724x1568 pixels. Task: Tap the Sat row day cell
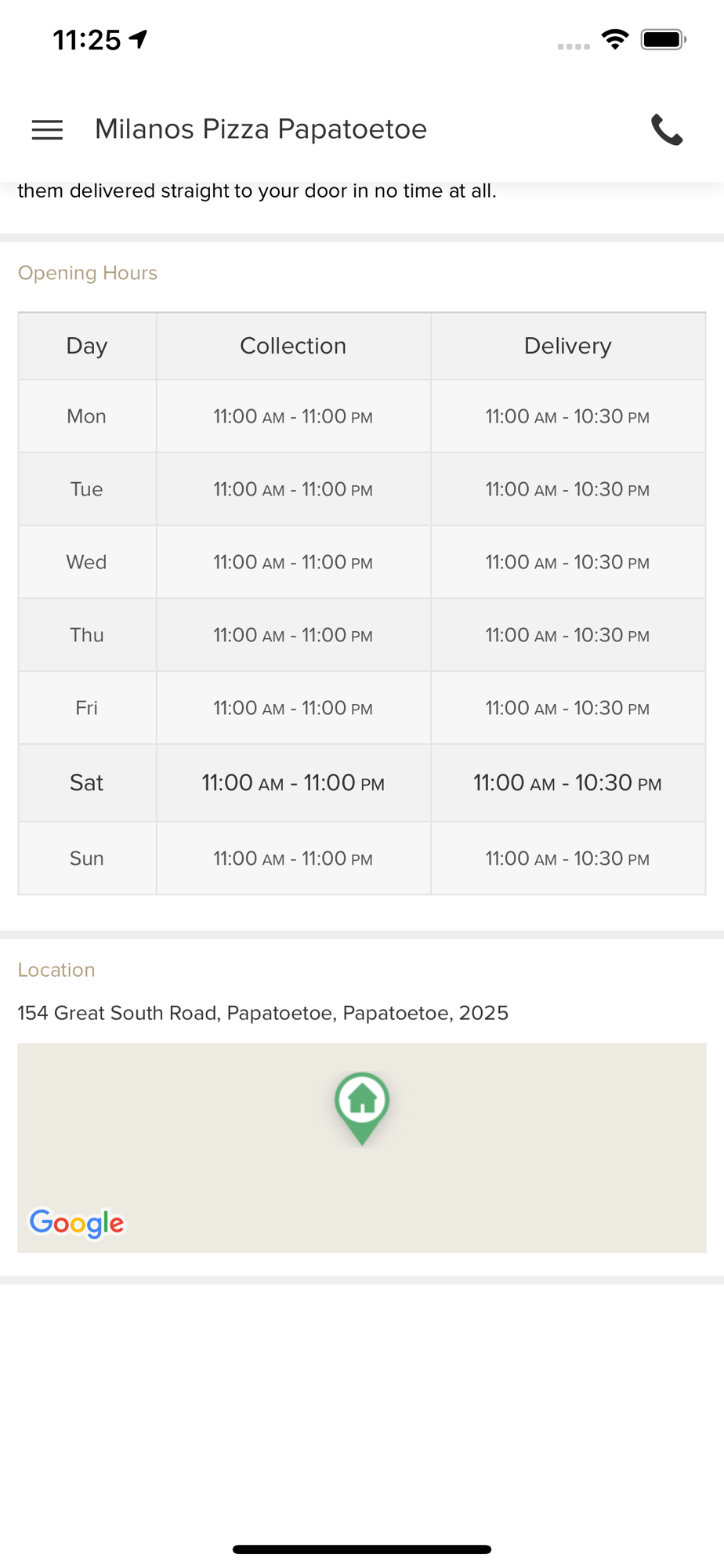(x=87, y=782)
